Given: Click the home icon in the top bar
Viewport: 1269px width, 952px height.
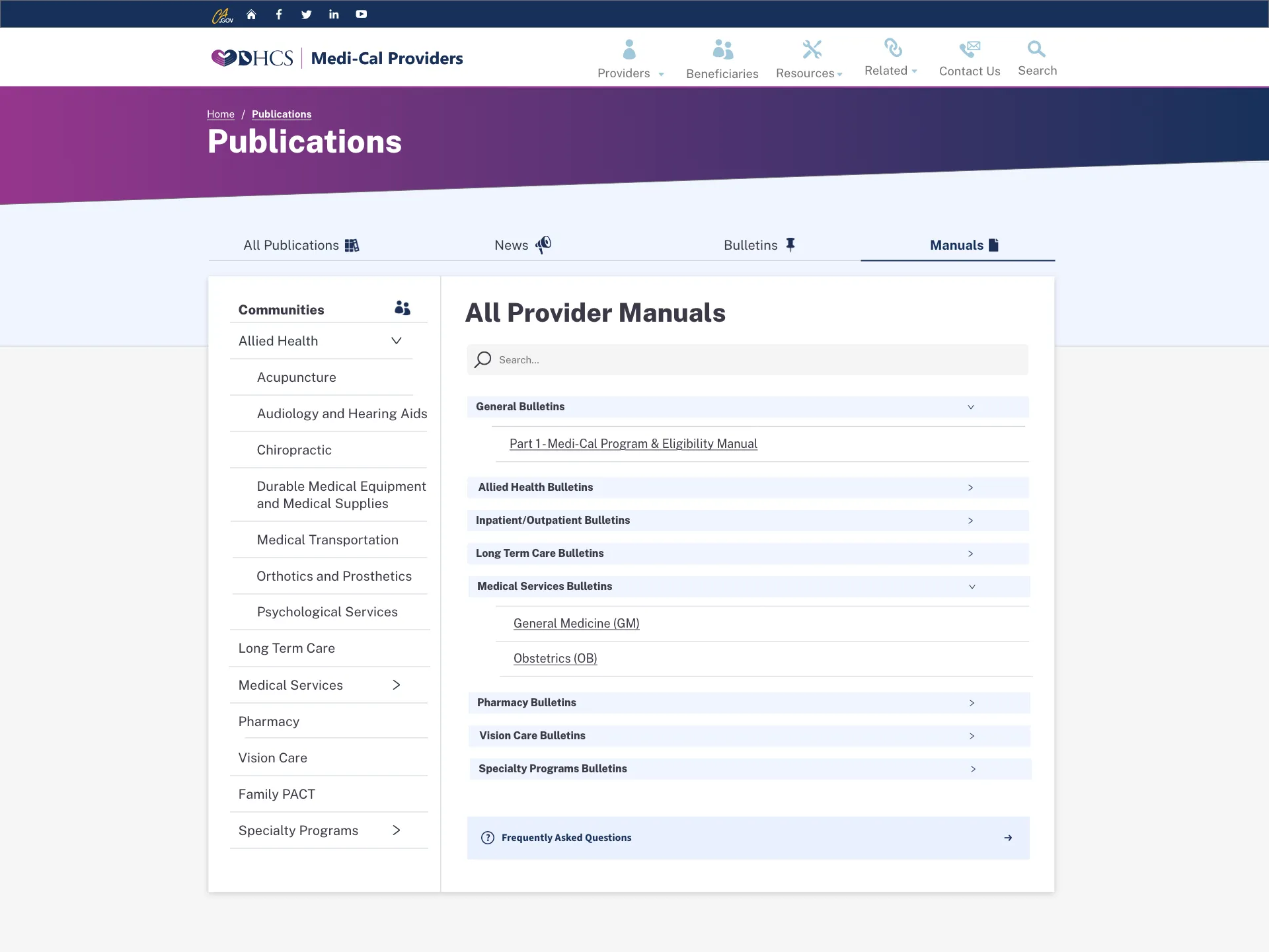Looking at the screenshot, I should point(251,13).
